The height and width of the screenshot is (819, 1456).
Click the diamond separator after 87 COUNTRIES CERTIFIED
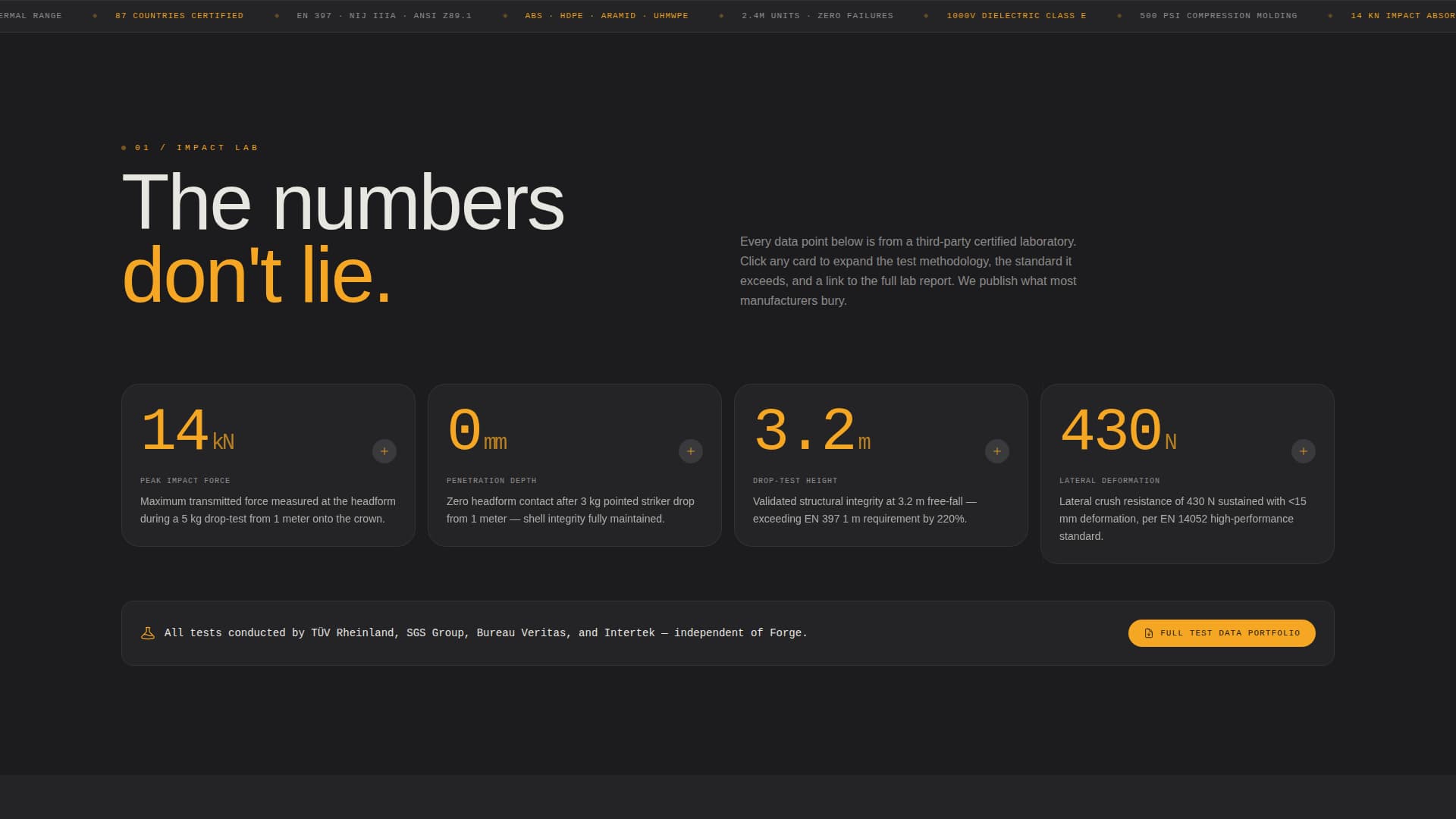pyautogui.click(x=277, y=15)
